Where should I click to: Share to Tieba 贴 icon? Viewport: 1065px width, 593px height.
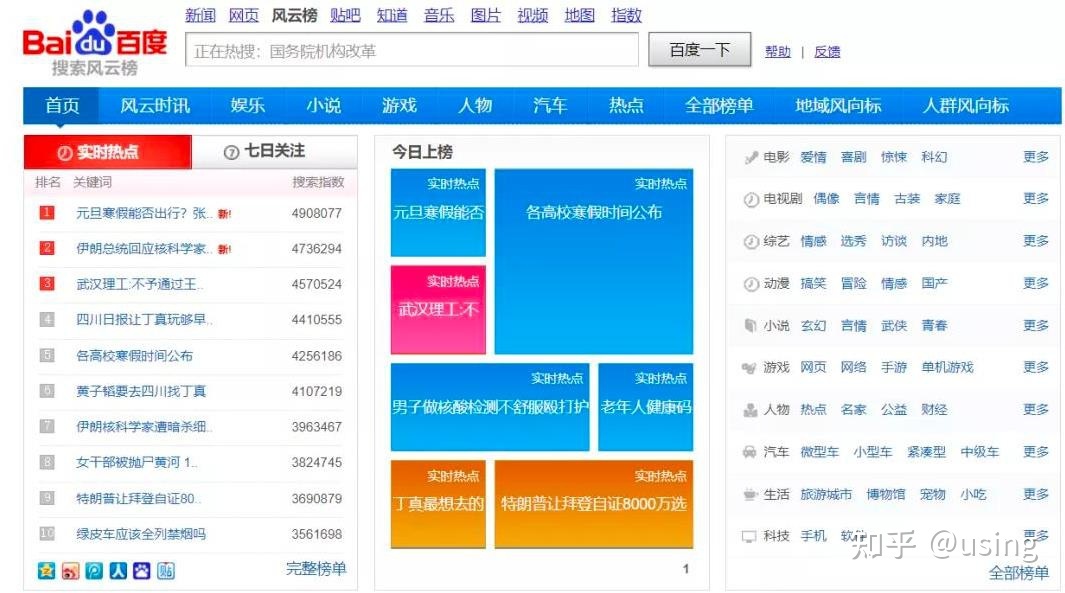click(166, 571)
